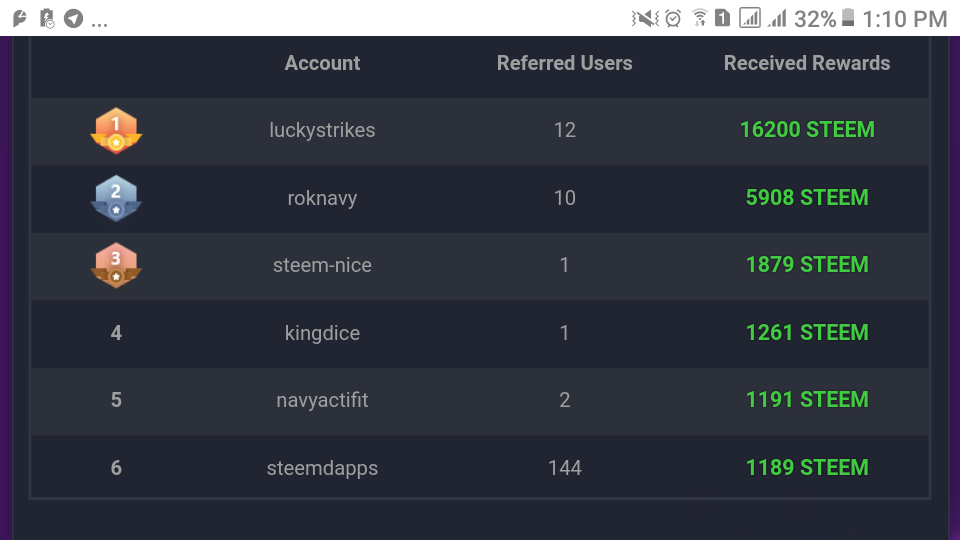
Task: Open the luckystrikes account
Action: coord(322,130)
